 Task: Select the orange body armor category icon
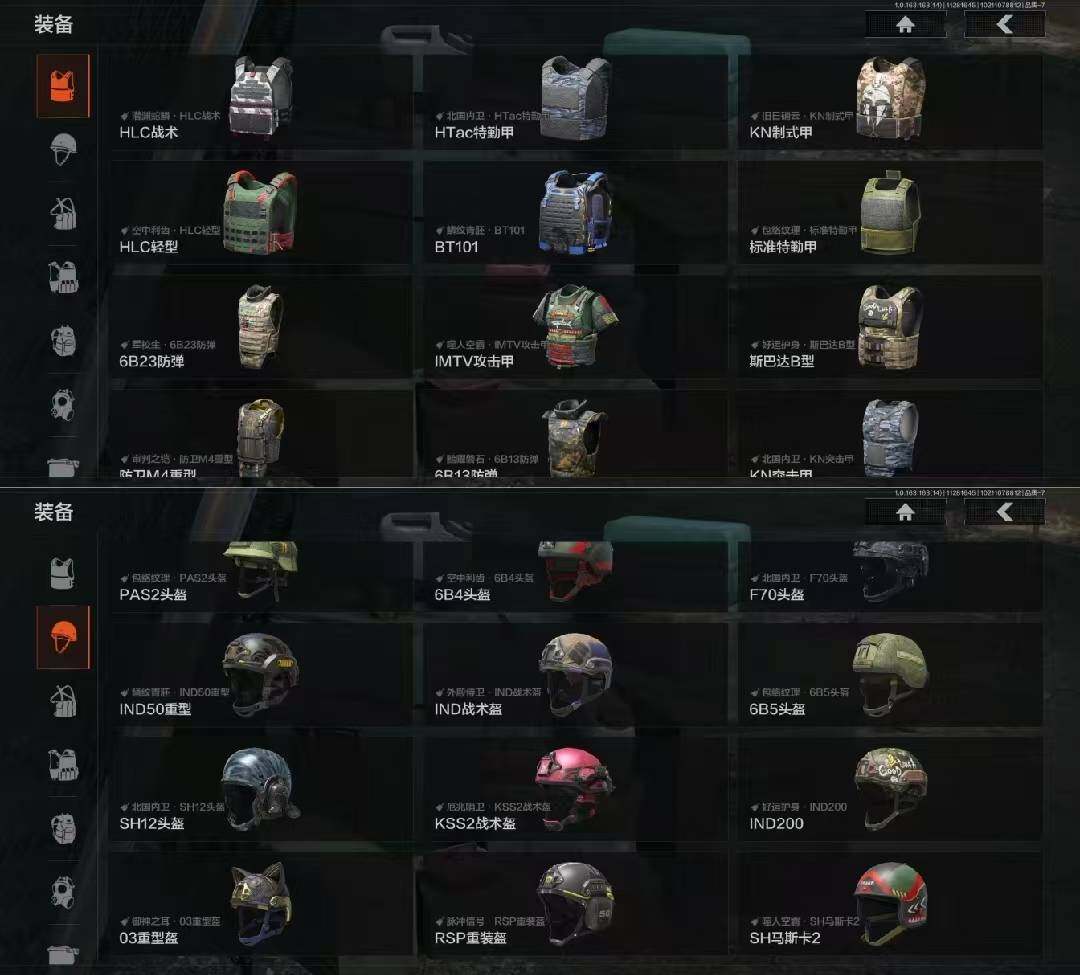pyautogui.click(x=63, y=85)
